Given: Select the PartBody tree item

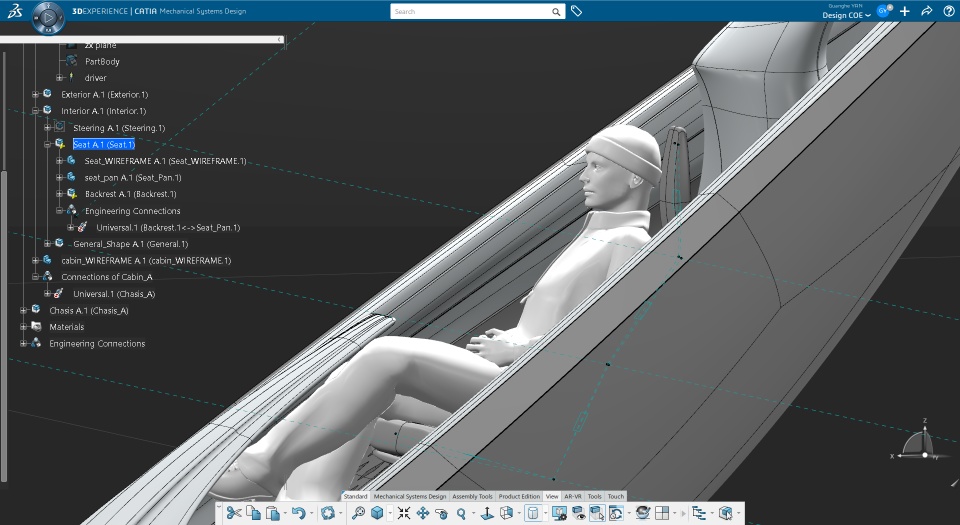Looking at the screenshot, I should tap(102, 61).
